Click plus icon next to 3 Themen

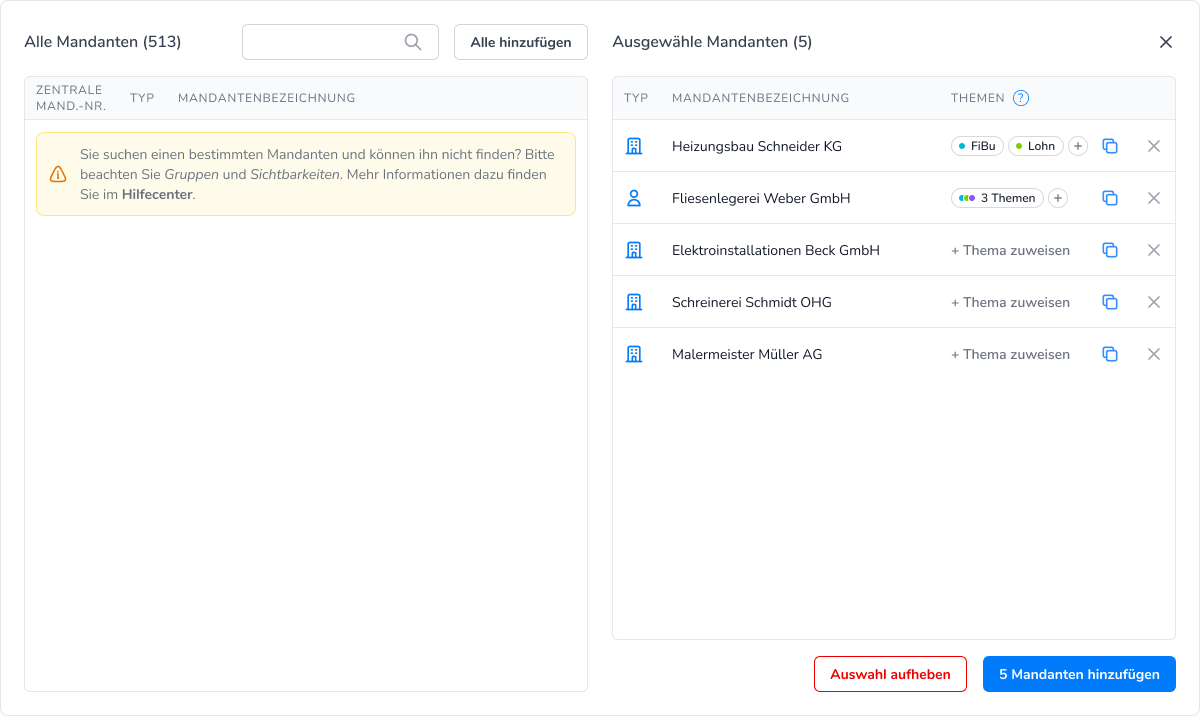point(1058,198)
